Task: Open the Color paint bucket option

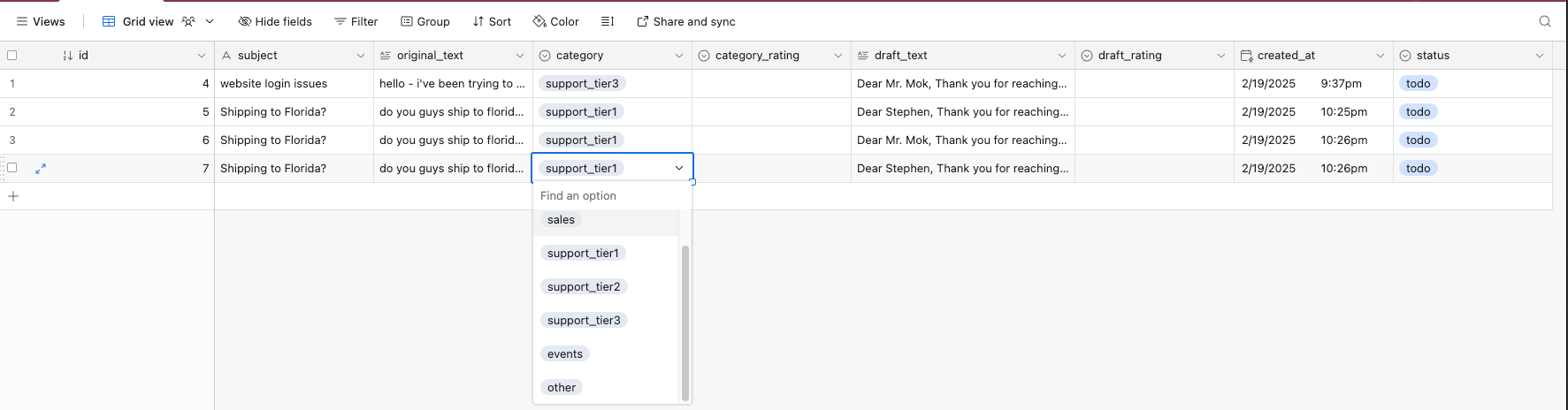Action: [539, 21]
